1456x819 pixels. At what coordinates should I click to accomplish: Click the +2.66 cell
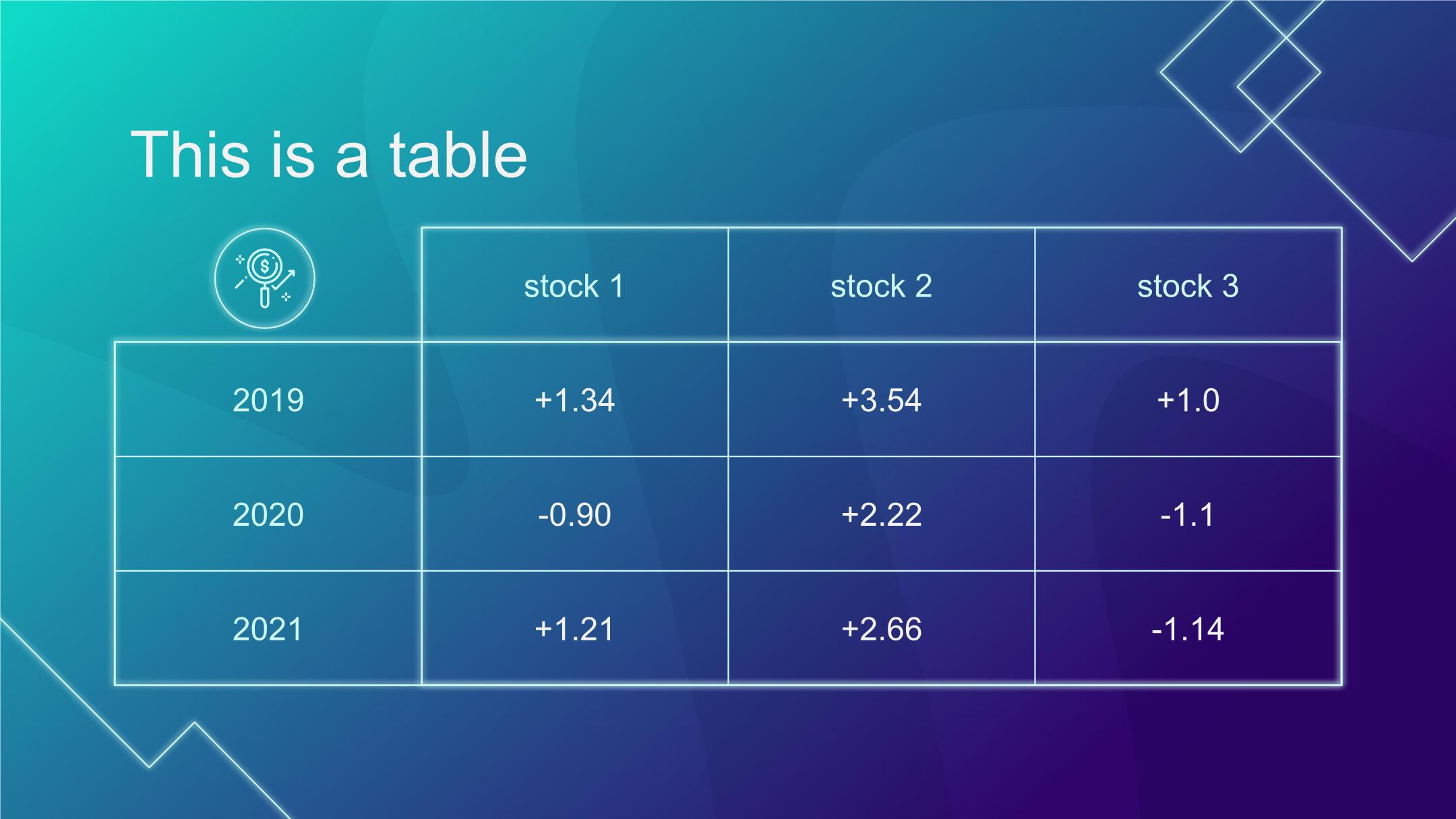pos(881,629)
